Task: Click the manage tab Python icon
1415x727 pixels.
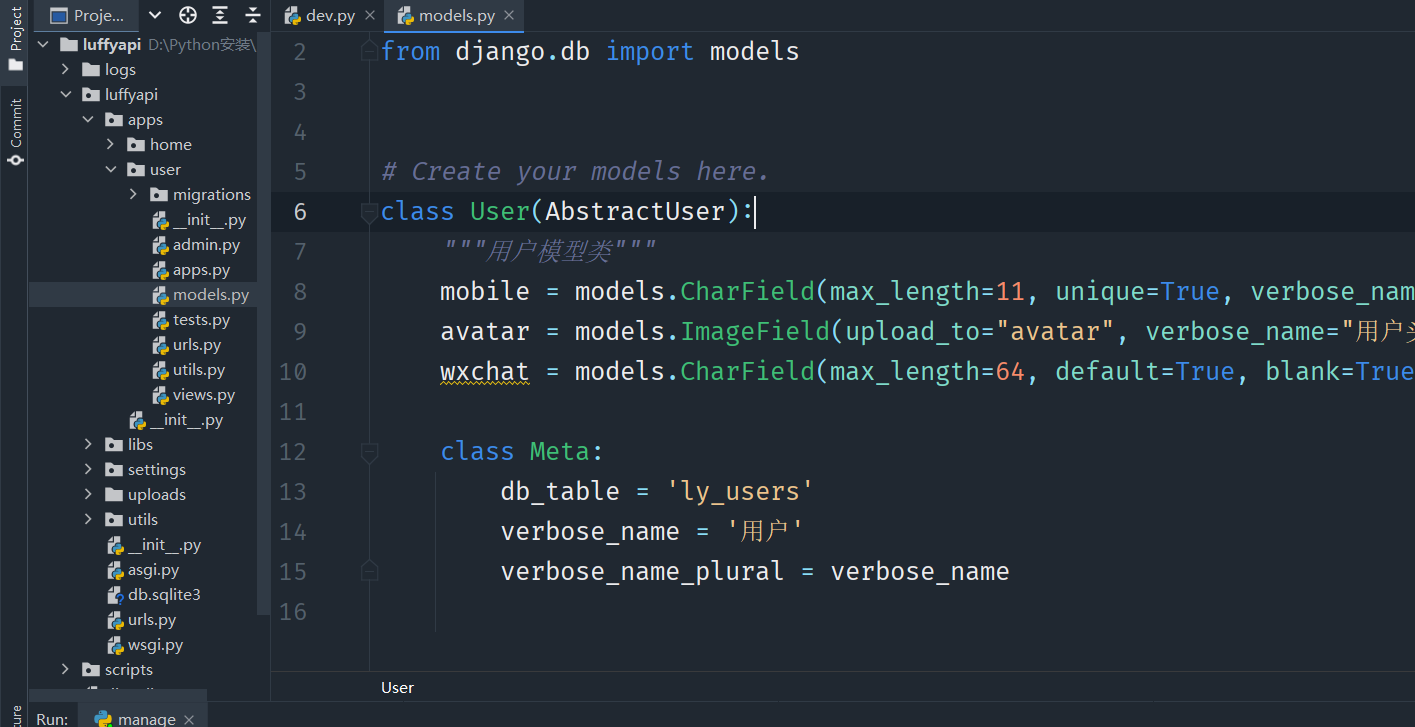Action: [x=103, y=719]
